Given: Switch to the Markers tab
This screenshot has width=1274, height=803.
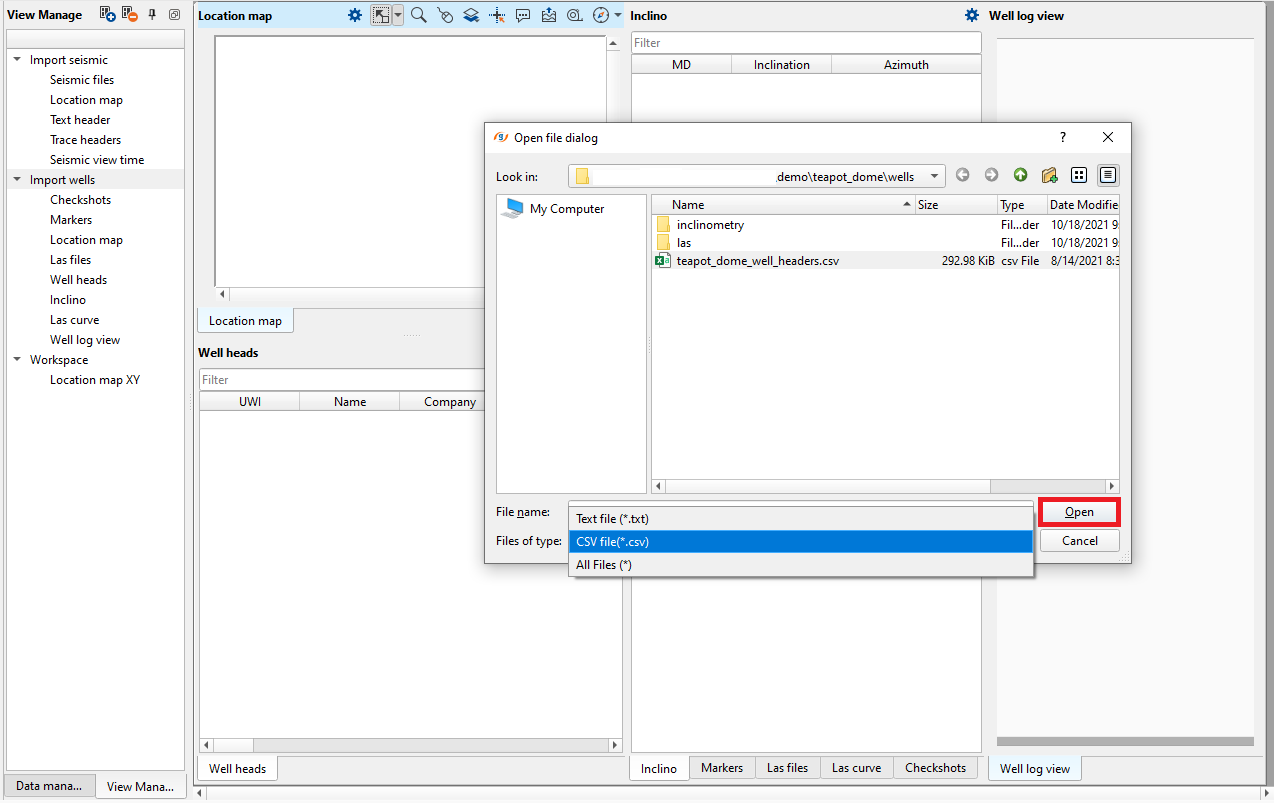Looking at the screenshot, I should click(x=722, y=768).
